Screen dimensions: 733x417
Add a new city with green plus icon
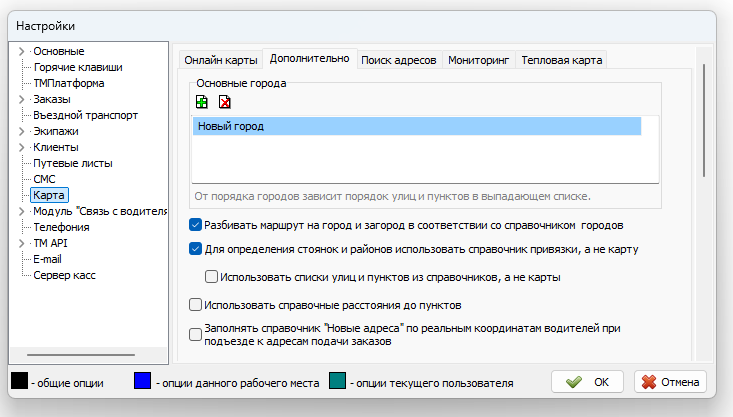click(202, 102)
